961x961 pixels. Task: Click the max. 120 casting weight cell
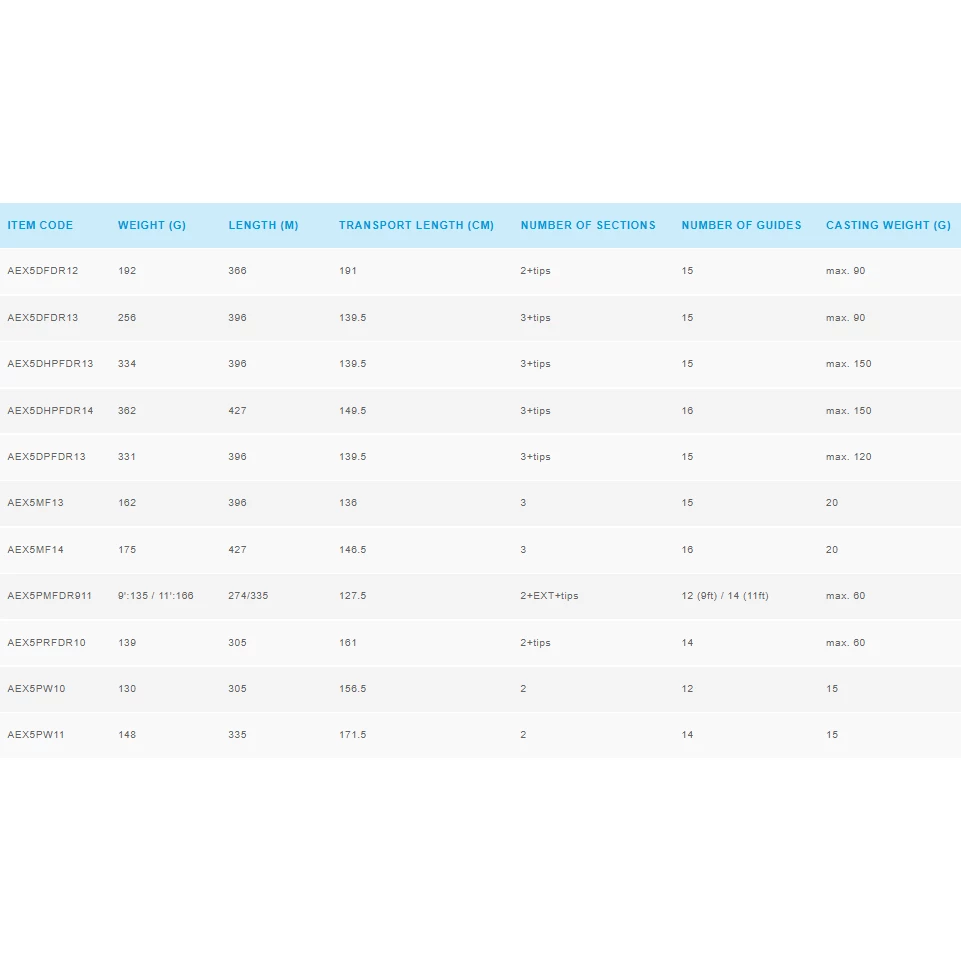coord(848,457)
